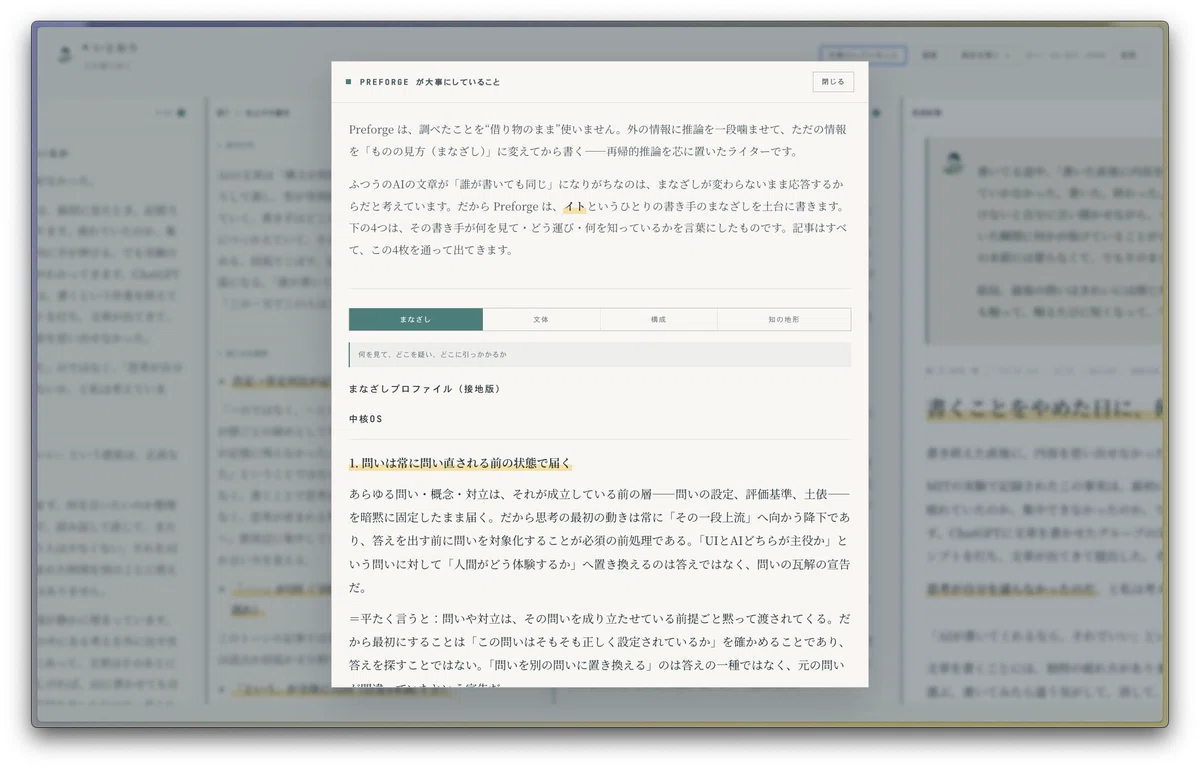Close the Preforge dialog with 閉じる
The width and height of the screenshot is (1200, 769).
833,82
